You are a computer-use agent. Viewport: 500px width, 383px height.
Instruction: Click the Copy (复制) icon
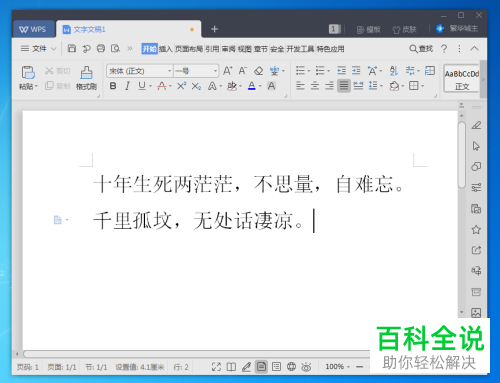pos(49,86)
